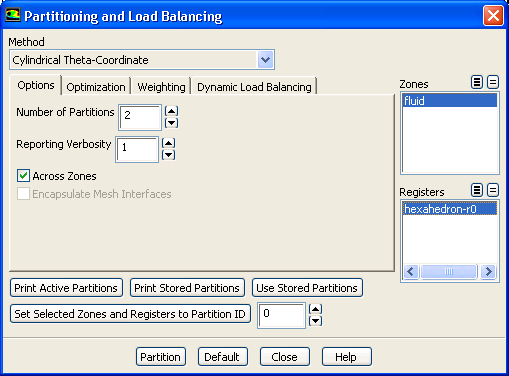Select hexahedron-r0 in Registers list

[450, 209]
